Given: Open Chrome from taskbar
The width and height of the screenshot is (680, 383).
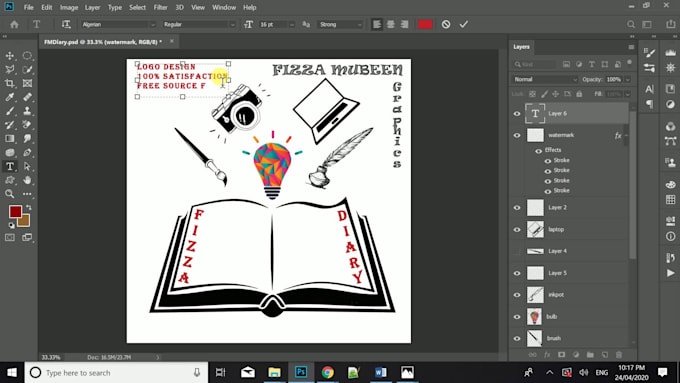Looking at the screenshot, I should click(x=327, y=373).
